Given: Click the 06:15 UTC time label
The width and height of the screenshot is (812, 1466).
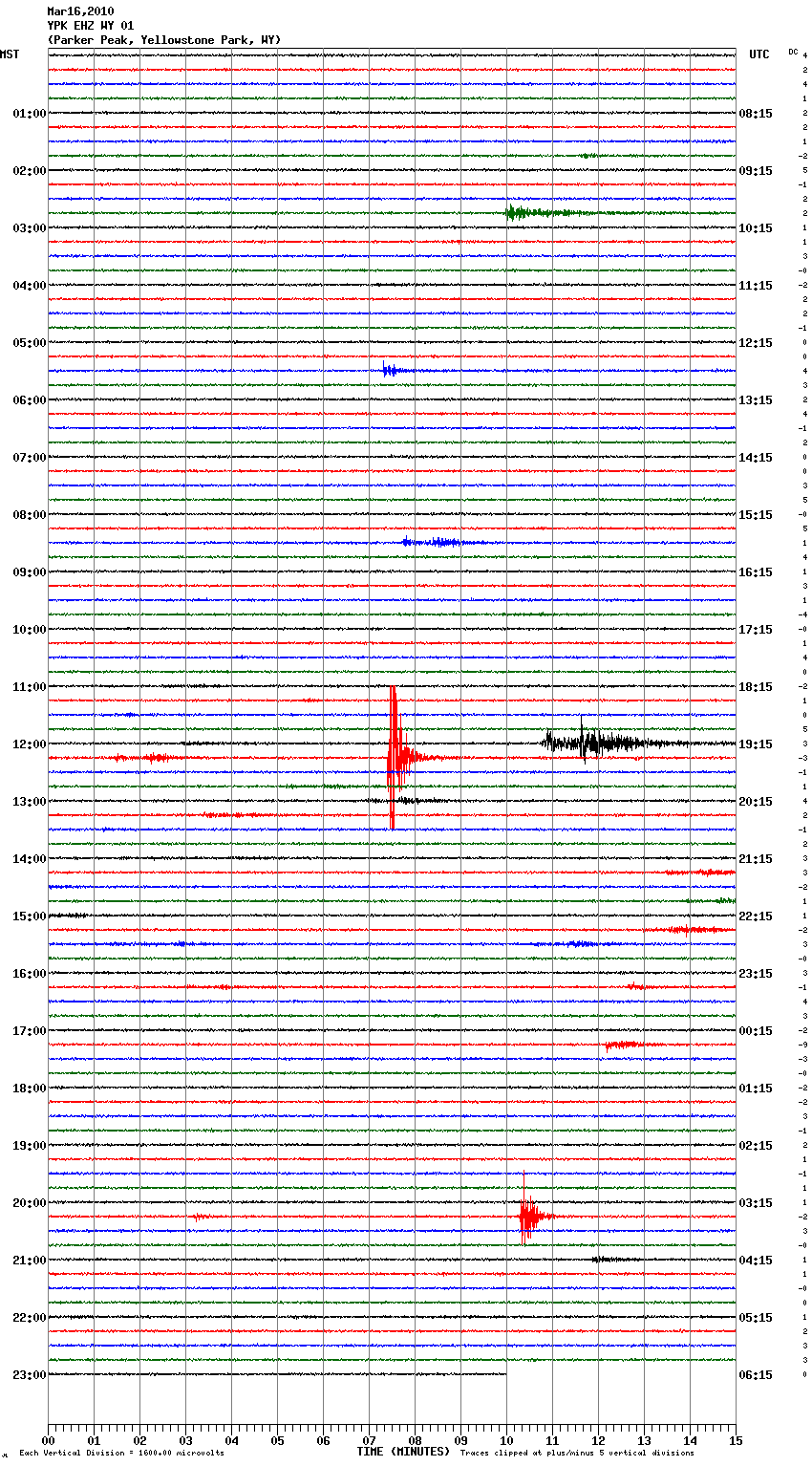Looking at the screenshot, I should pos(756,1375).
